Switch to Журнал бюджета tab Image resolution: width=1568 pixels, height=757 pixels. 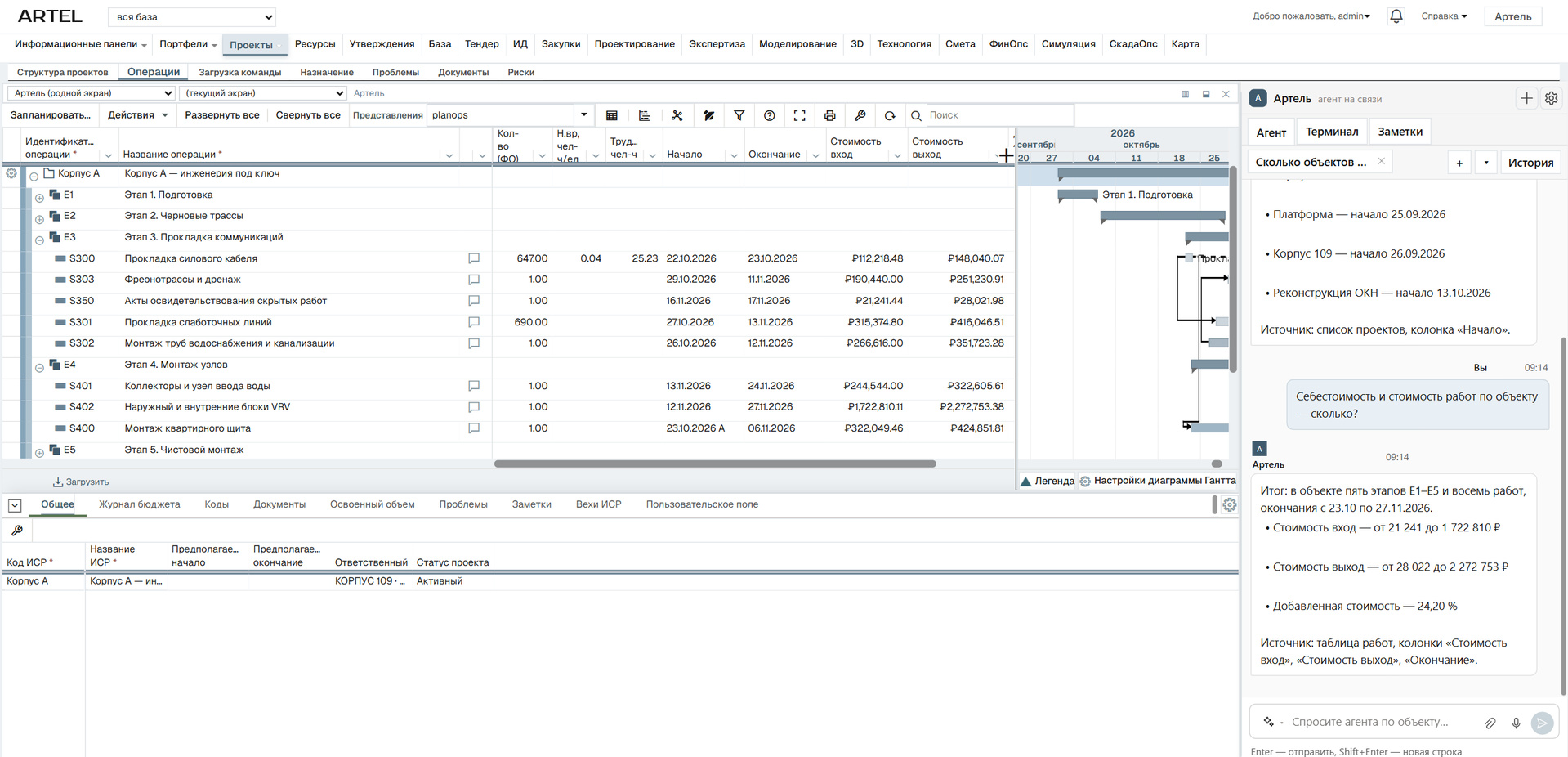click(140, 504)
